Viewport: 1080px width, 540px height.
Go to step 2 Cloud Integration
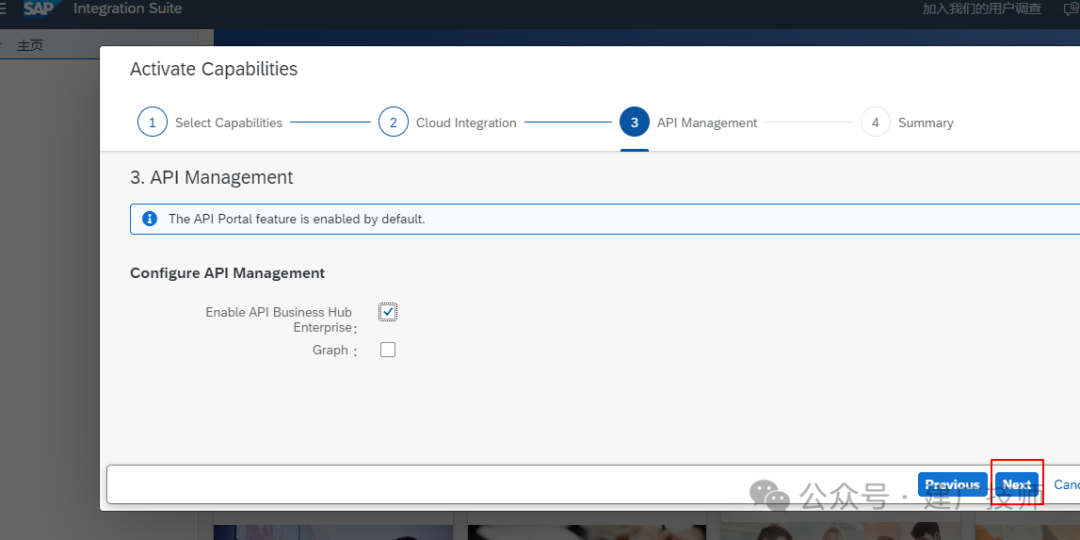(448, 123)
